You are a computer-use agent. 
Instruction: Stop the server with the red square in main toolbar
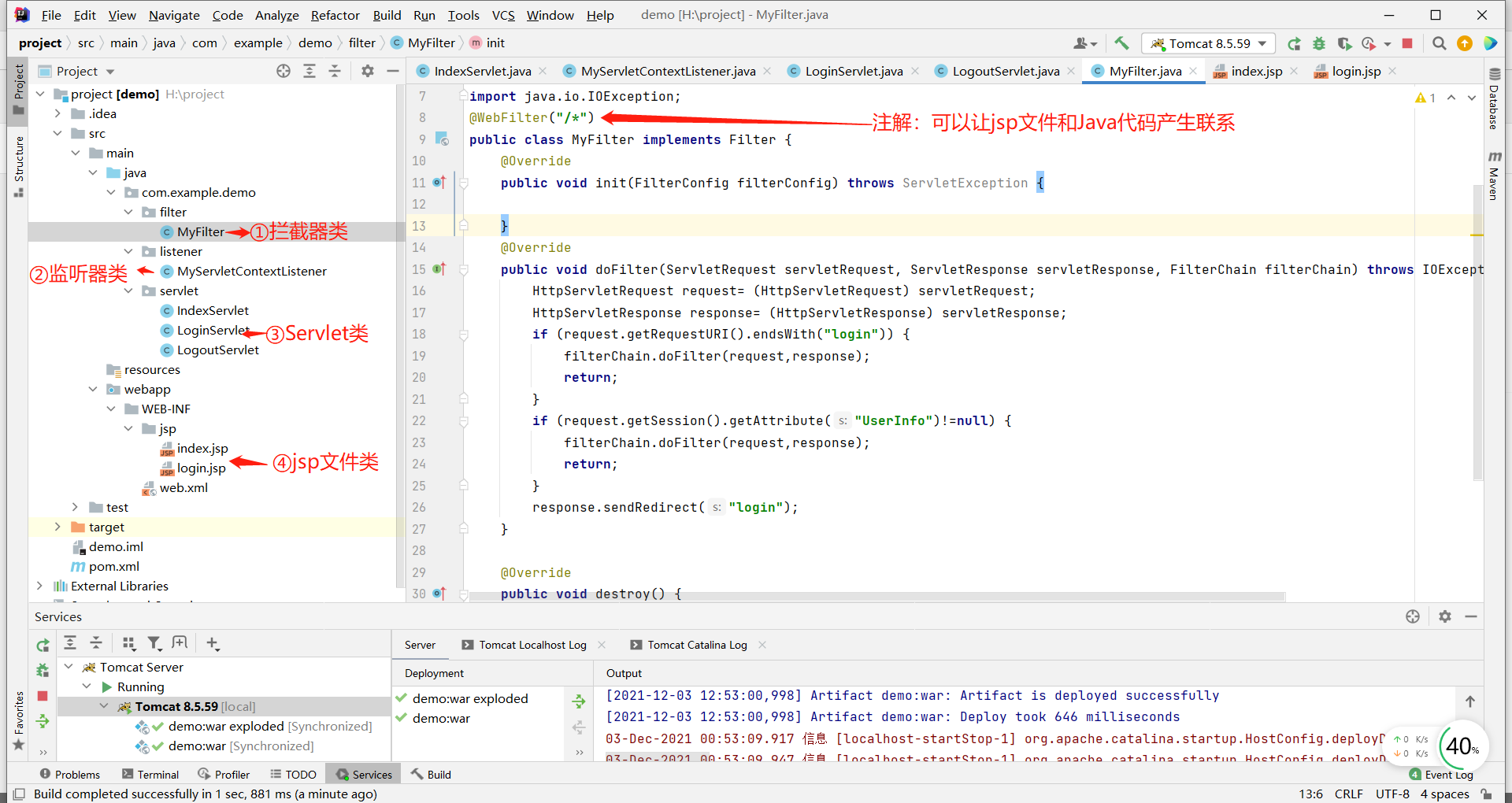pyautogui.click(x=1407, y=43)
